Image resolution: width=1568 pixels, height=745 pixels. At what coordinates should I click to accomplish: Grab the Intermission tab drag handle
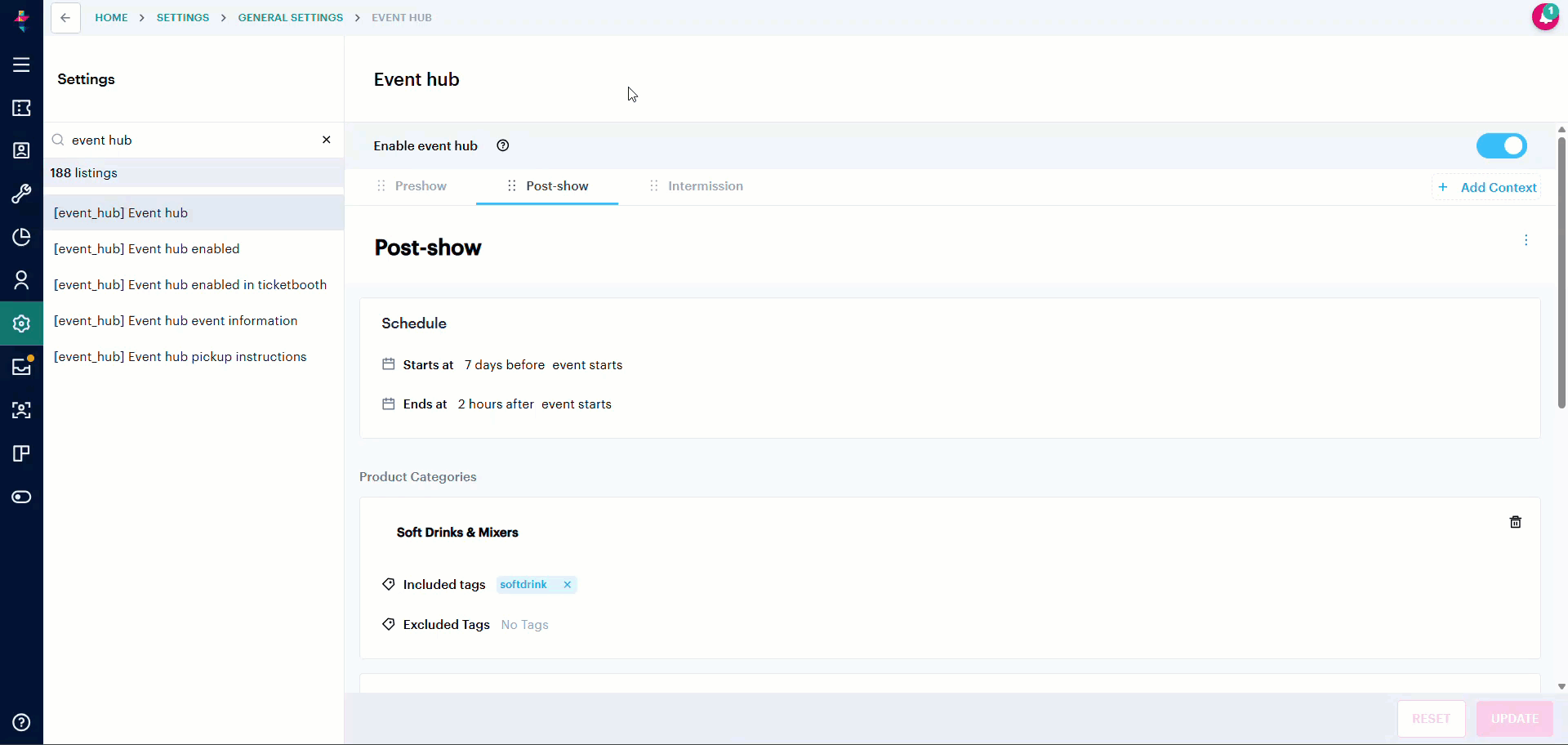pos(654,186)
